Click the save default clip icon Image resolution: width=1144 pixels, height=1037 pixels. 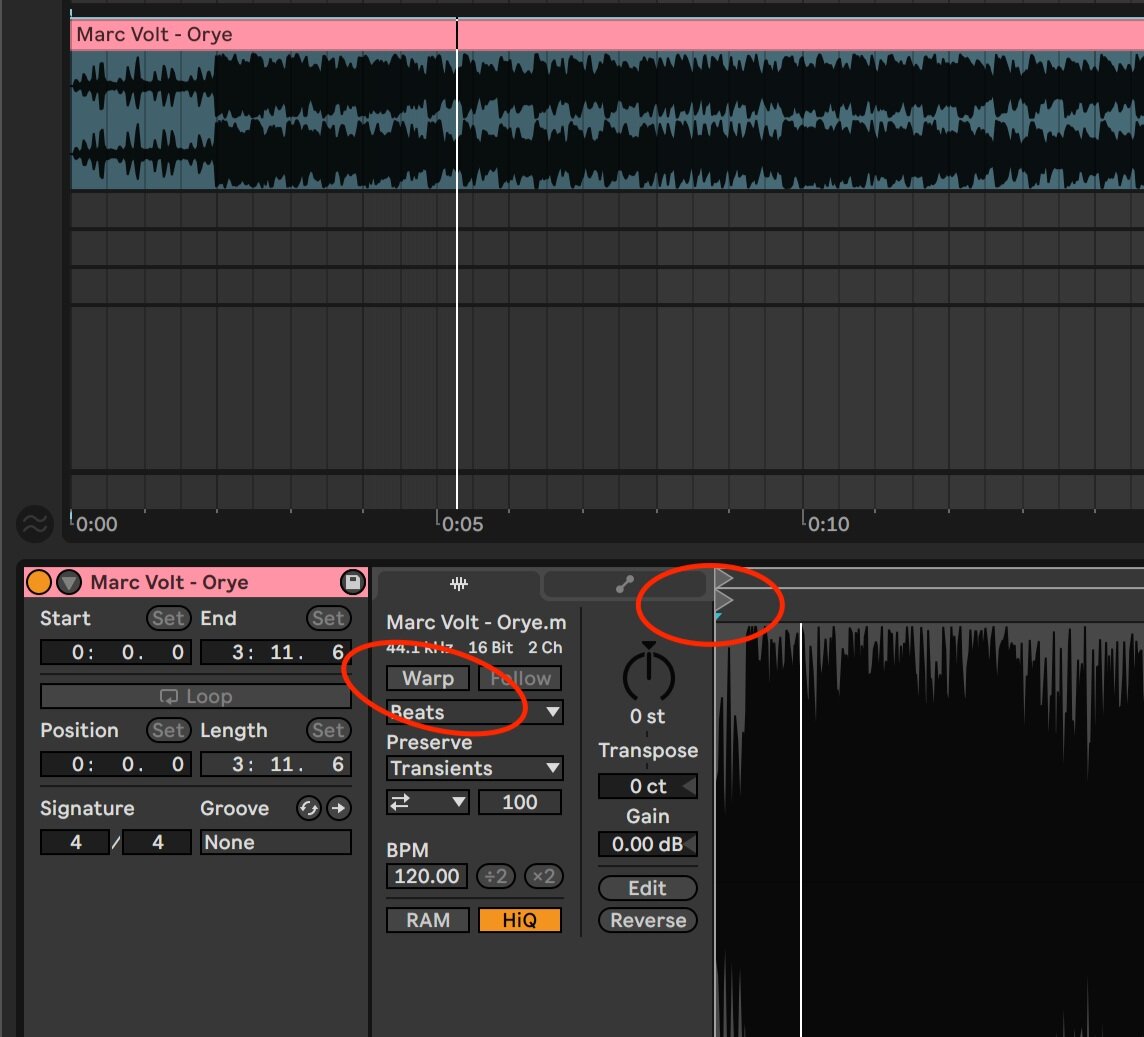click(x=352, y=582)
